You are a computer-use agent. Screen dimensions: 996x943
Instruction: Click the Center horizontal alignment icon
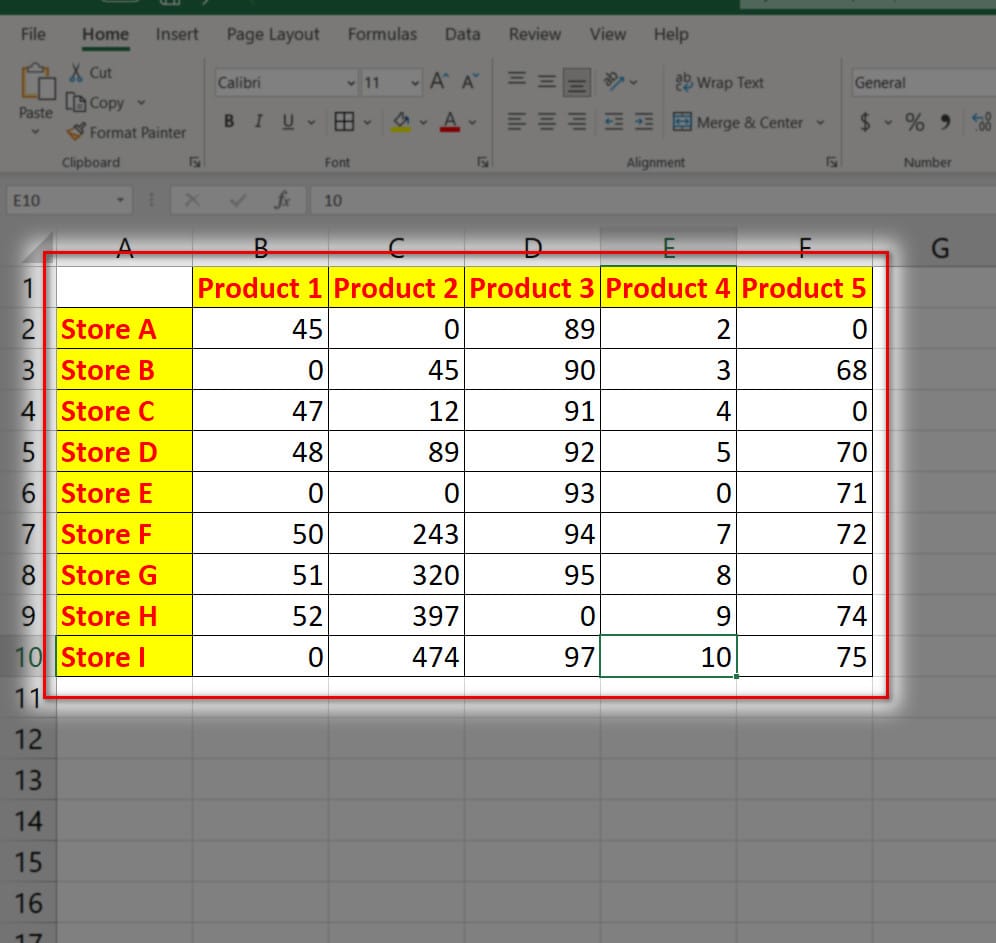pos(547,122)
